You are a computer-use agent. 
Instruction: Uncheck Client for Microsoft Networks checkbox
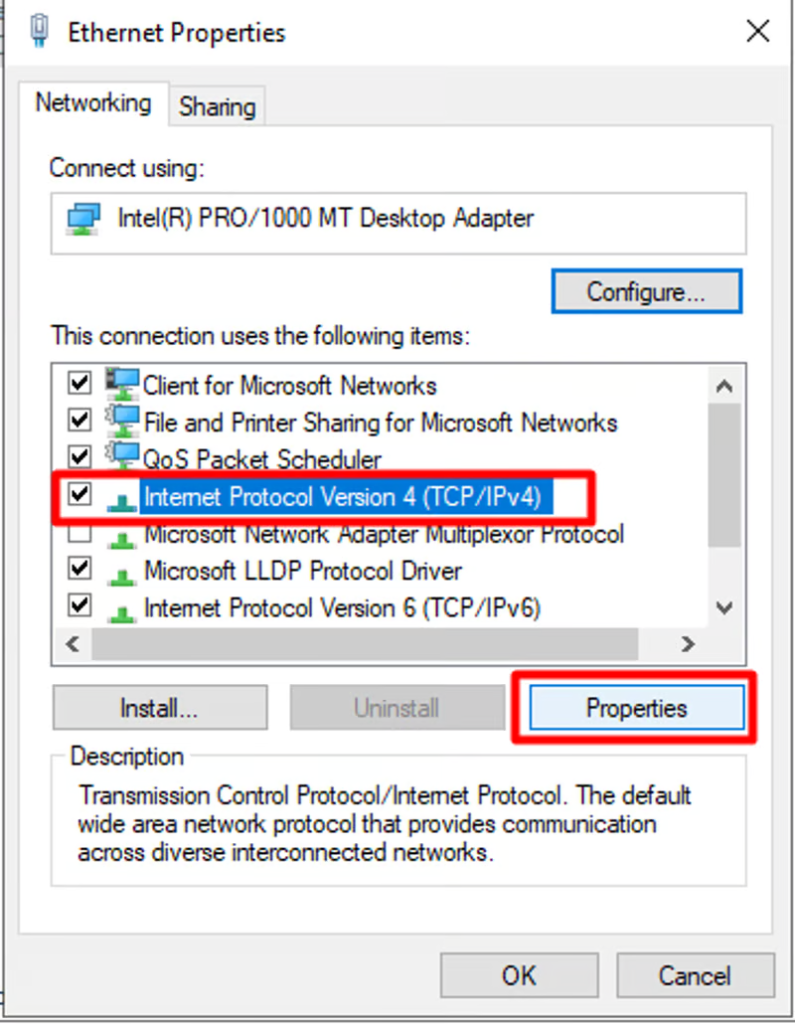point(80,382)
